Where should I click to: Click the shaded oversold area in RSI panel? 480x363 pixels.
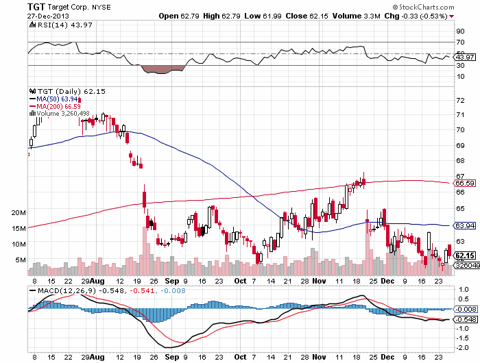[163, 69]
